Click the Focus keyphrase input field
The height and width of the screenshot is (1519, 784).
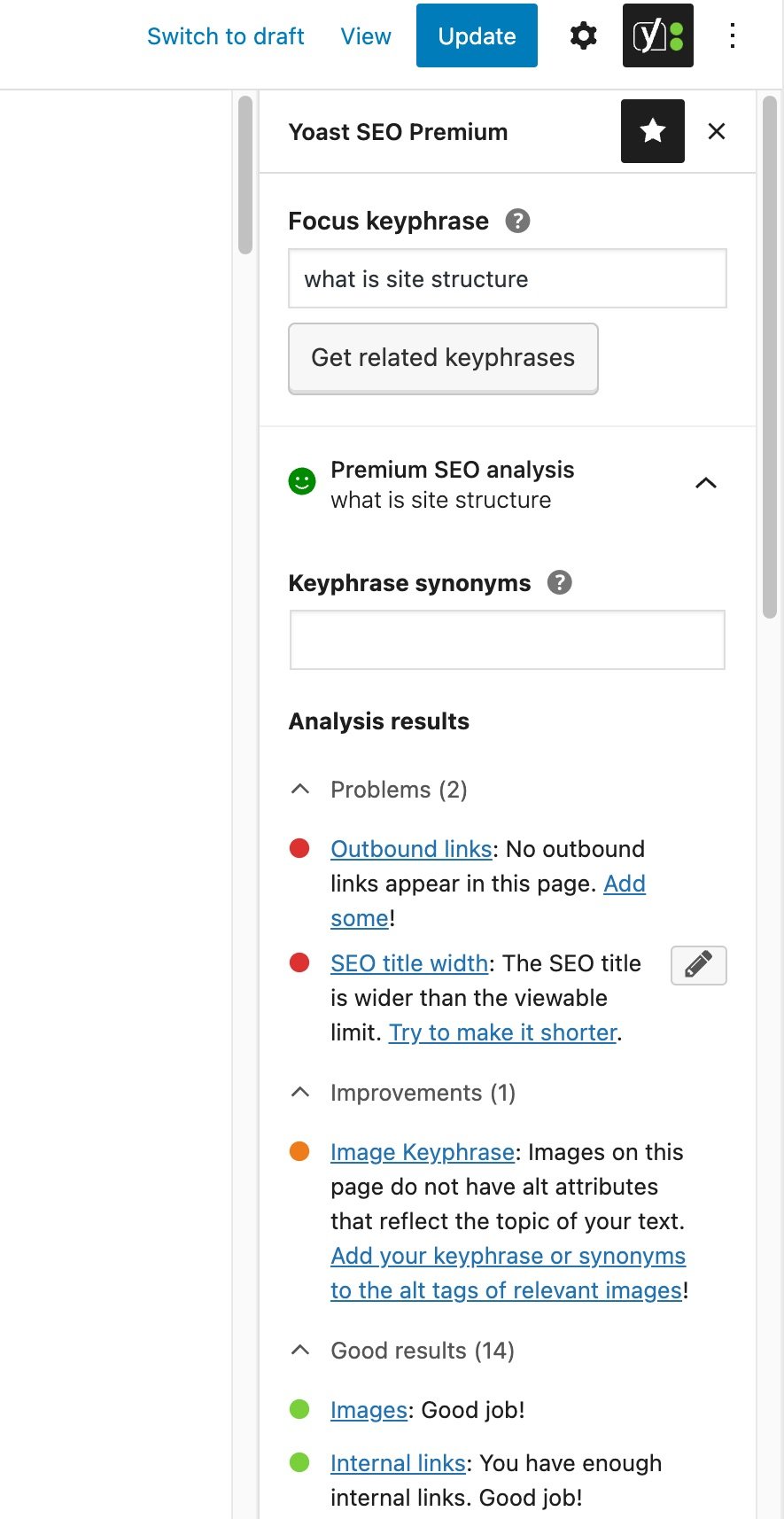tap(507, 279)
